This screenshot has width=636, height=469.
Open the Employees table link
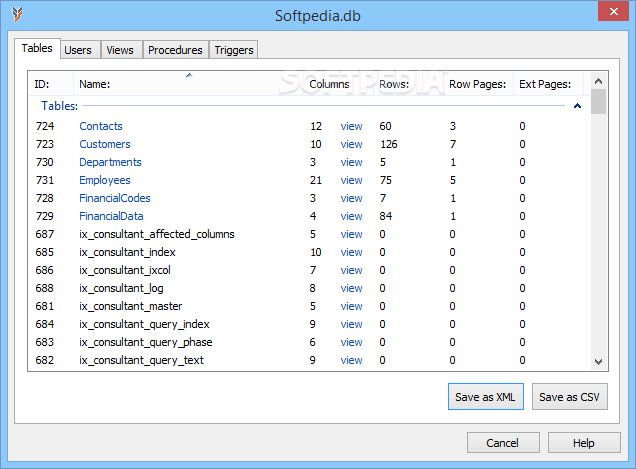pos(105,180)
